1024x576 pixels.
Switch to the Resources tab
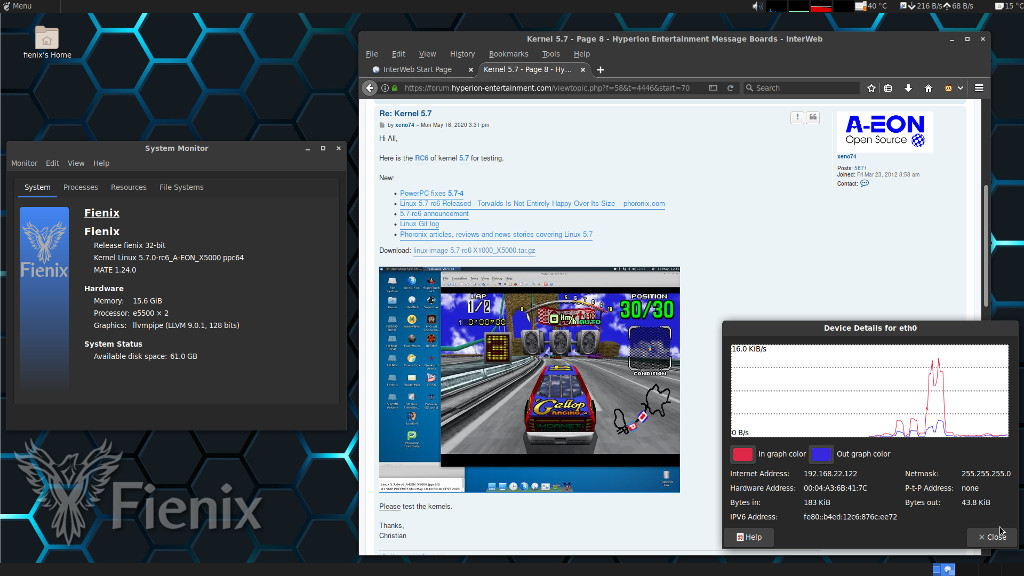pos(129,187)
